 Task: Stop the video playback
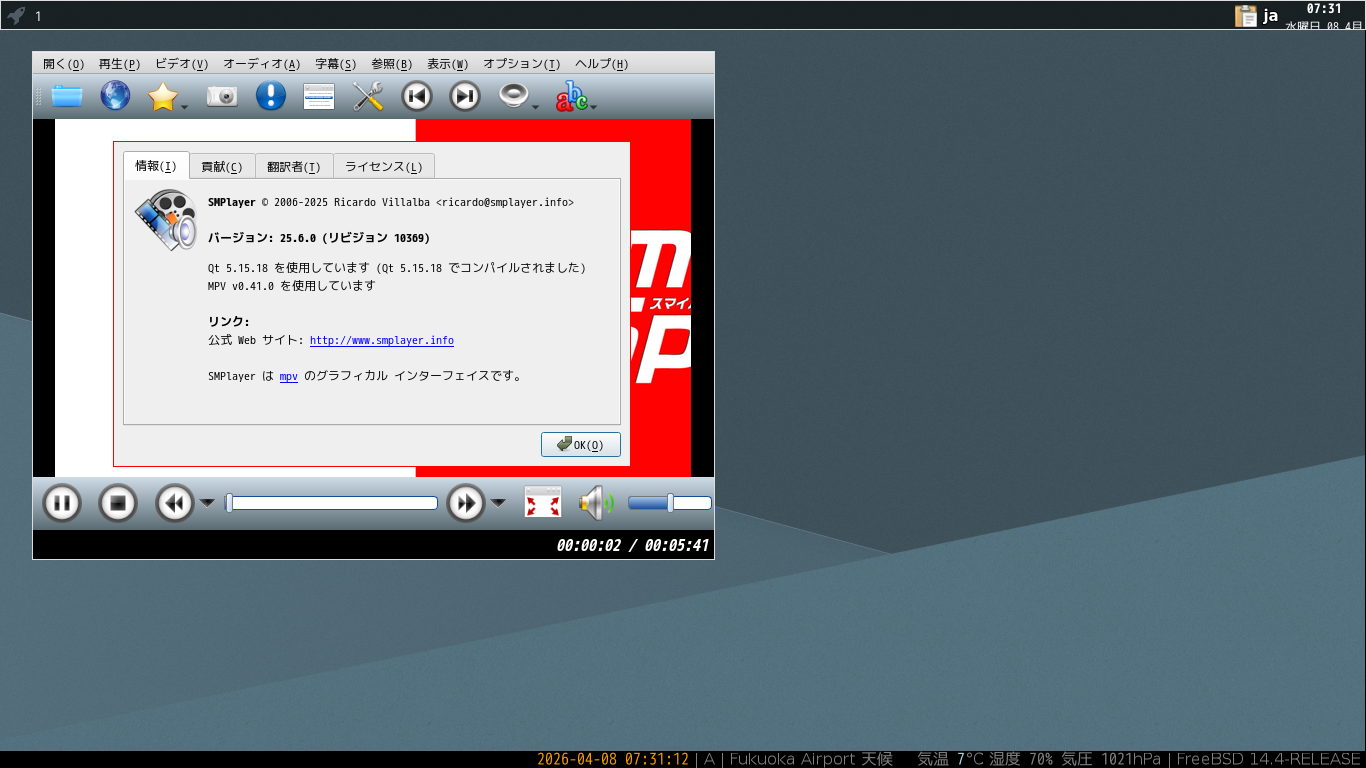[118, 502]
